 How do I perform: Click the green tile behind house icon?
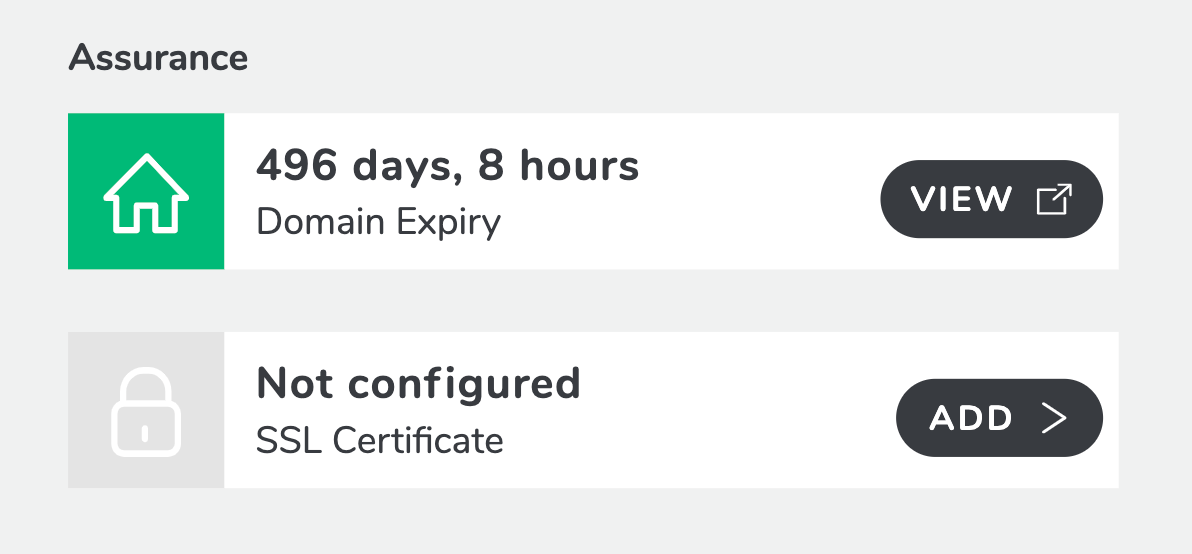146,192
